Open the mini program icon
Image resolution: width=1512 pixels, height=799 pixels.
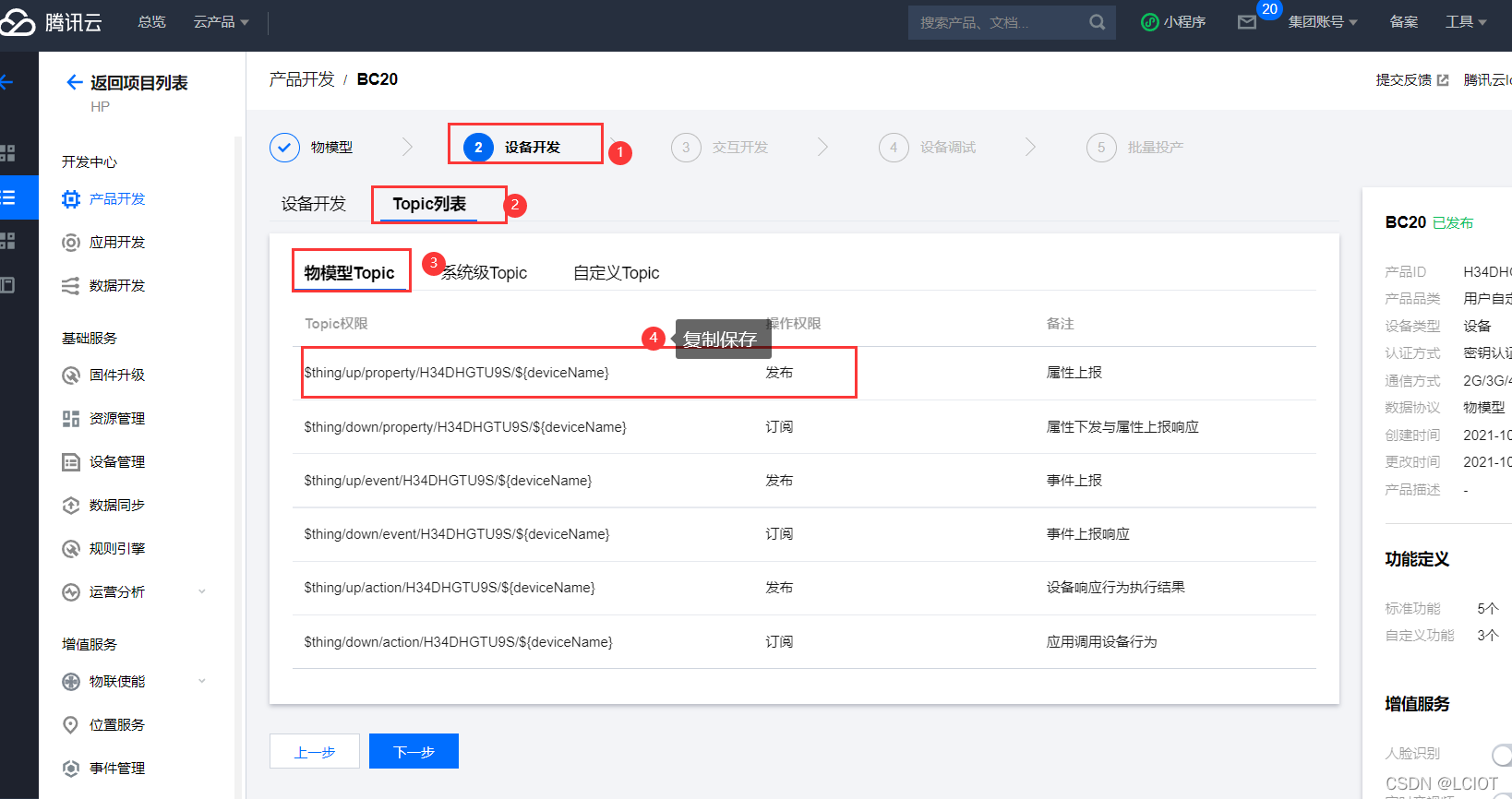click(1149, 22)
